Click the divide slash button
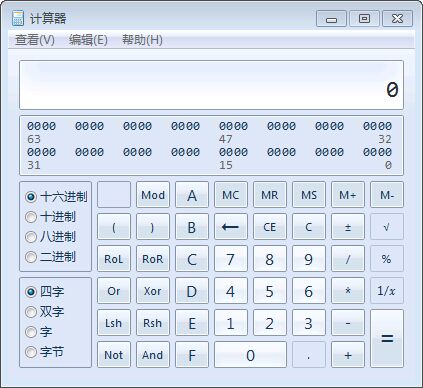This screenshot has height=388, width=423. click(x=348, y=259)
